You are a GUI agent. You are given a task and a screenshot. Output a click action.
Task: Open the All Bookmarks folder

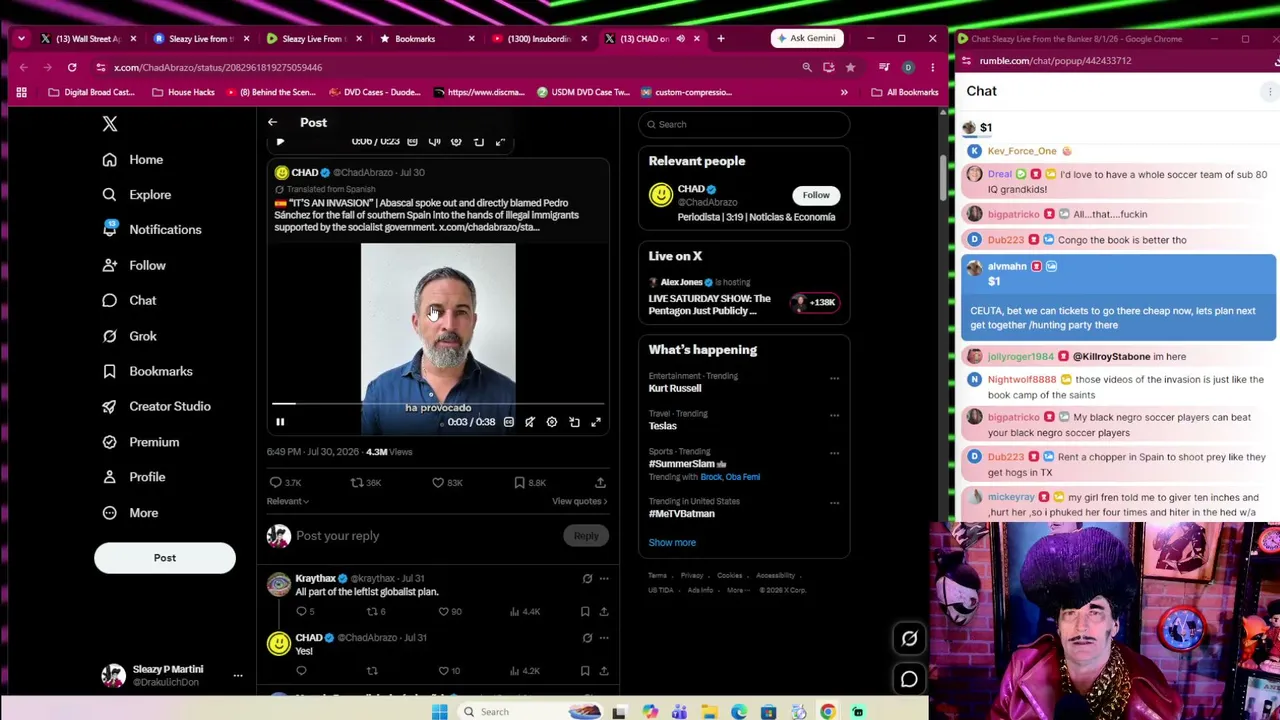click(x=905, y=92)
